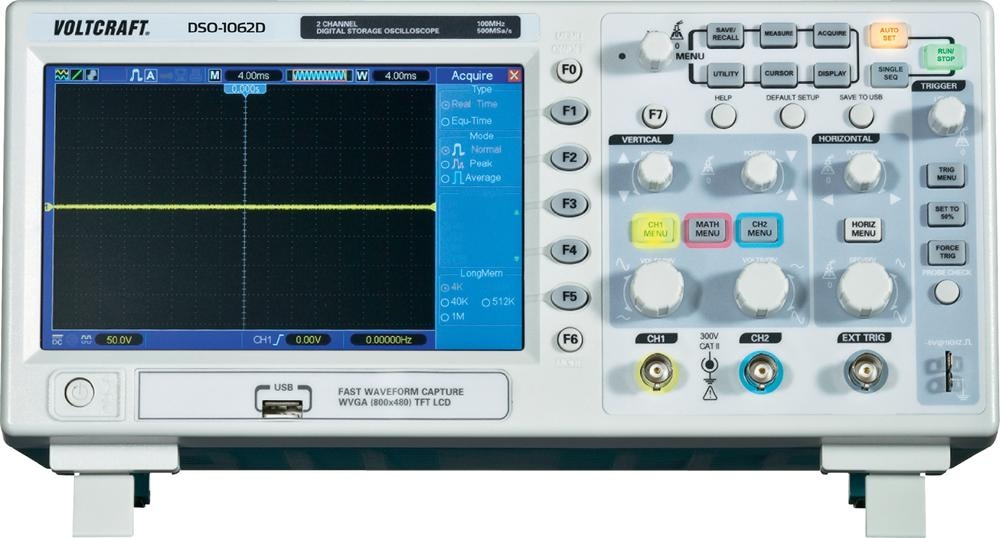Click the EXT TRIG BNC connector

click(x=864, y=372)
